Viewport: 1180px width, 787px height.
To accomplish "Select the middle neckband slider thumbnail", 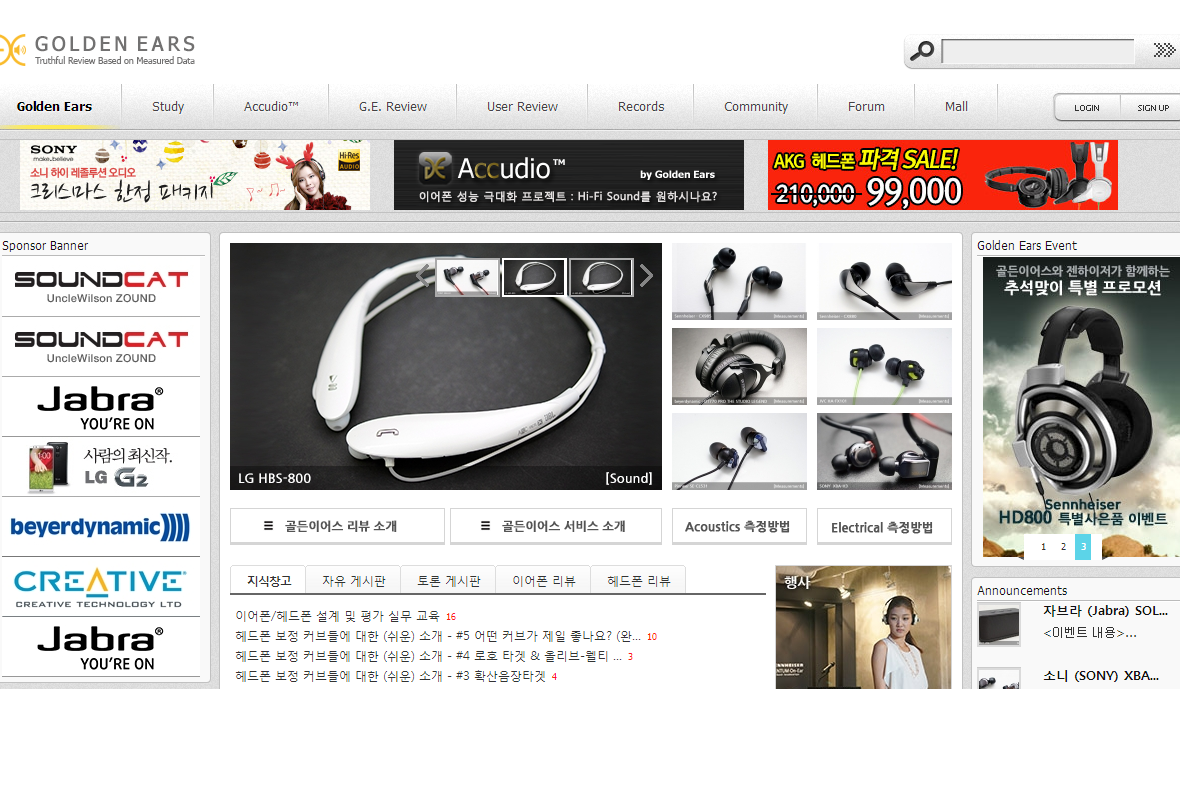I will [534, 277].
